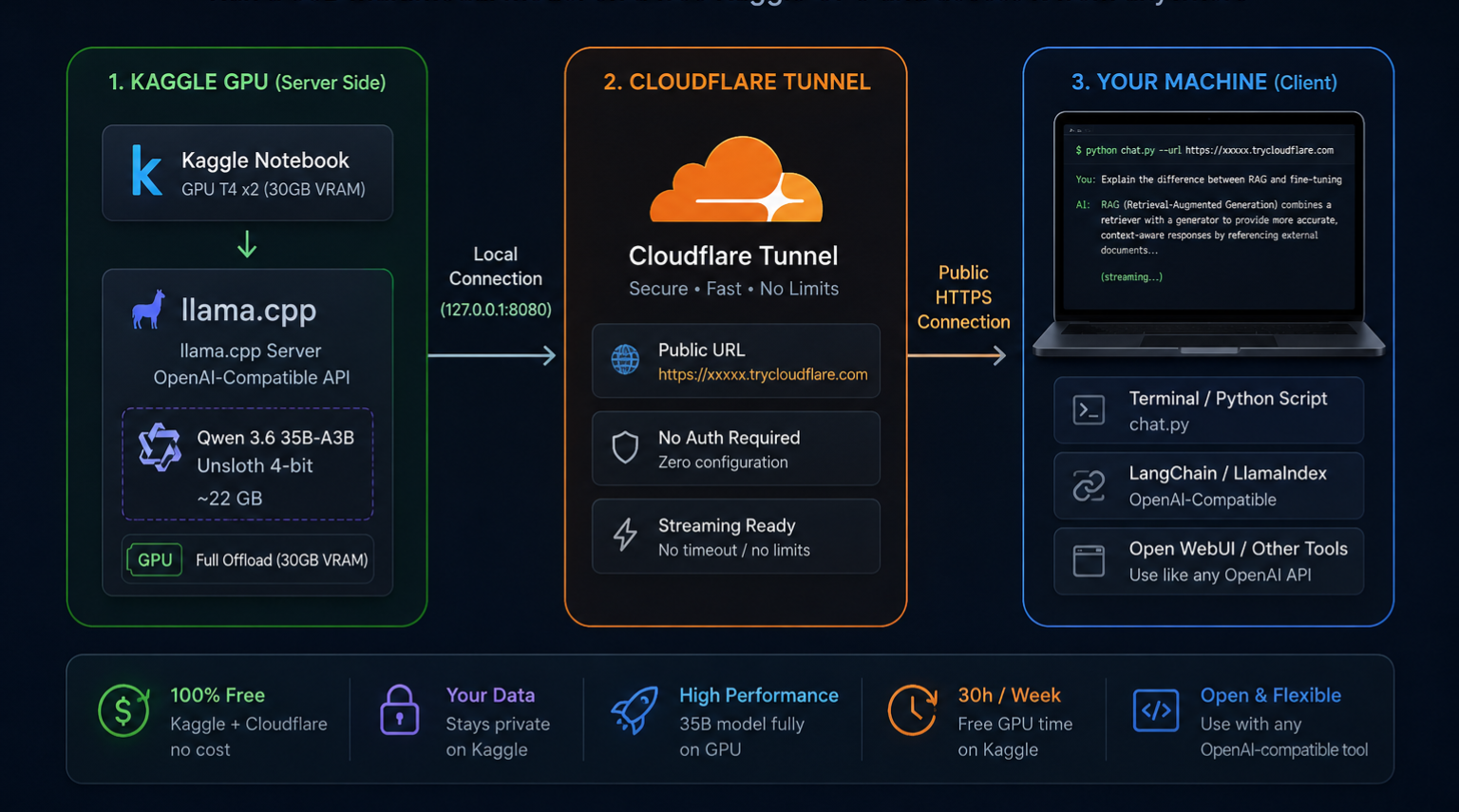Click the "30h / Week" heading
This screenshot has width=1459, height=812.
click(1009, 695)
